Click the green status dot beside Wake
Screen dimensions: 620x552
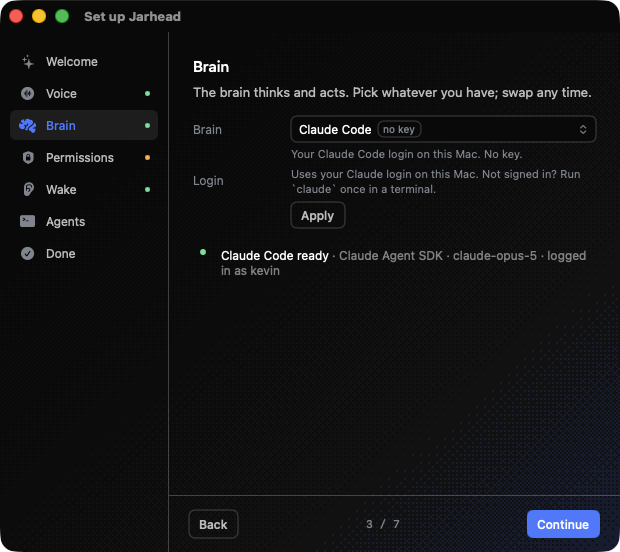click(x=147, y=189)
